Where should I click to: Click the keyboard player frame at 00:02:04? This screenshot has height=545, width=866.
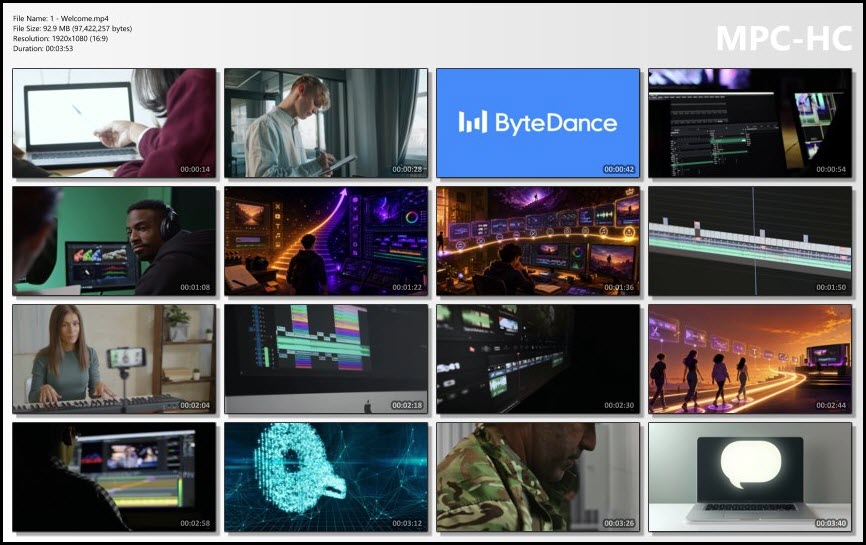[114, 359]
